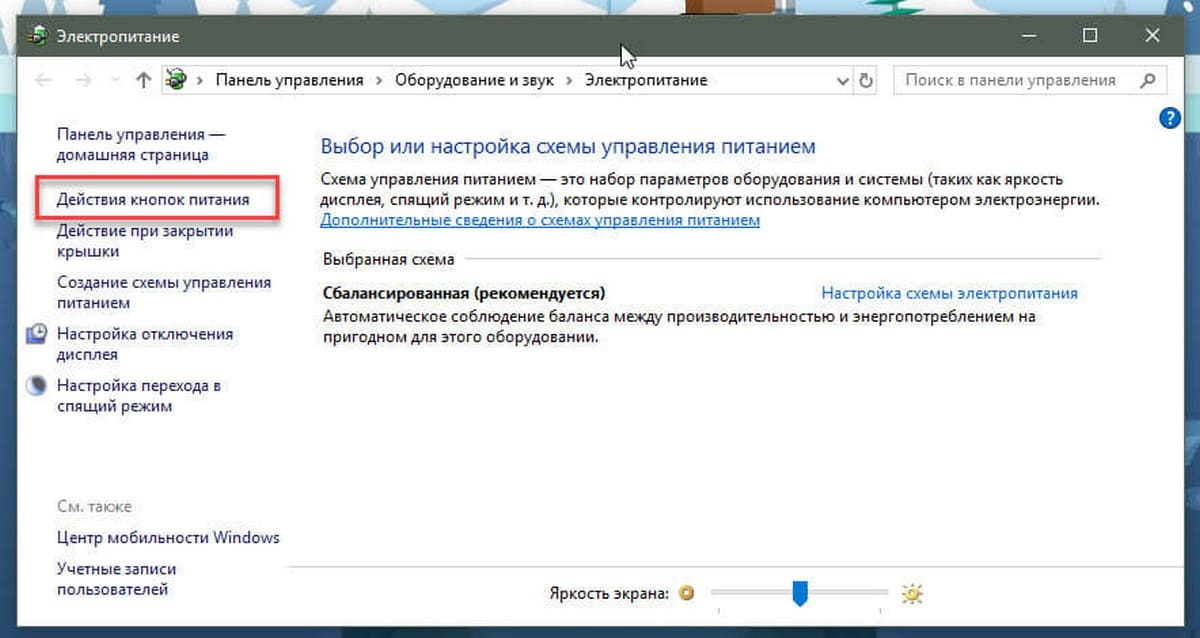Open the recent locations dropdown arrow
Image resolution: width=1200 pixels, height=638 pixels.
click(115, 81)
